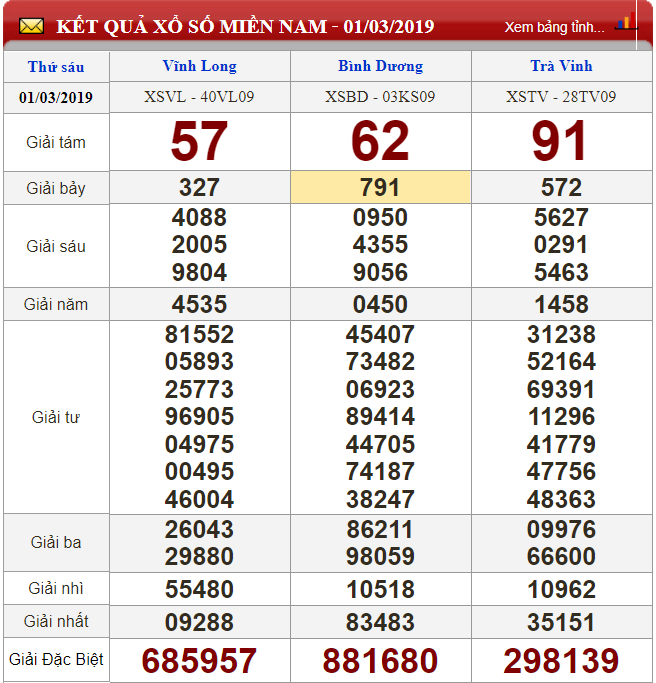Click Giải bảy number 327

click(199, 188)
